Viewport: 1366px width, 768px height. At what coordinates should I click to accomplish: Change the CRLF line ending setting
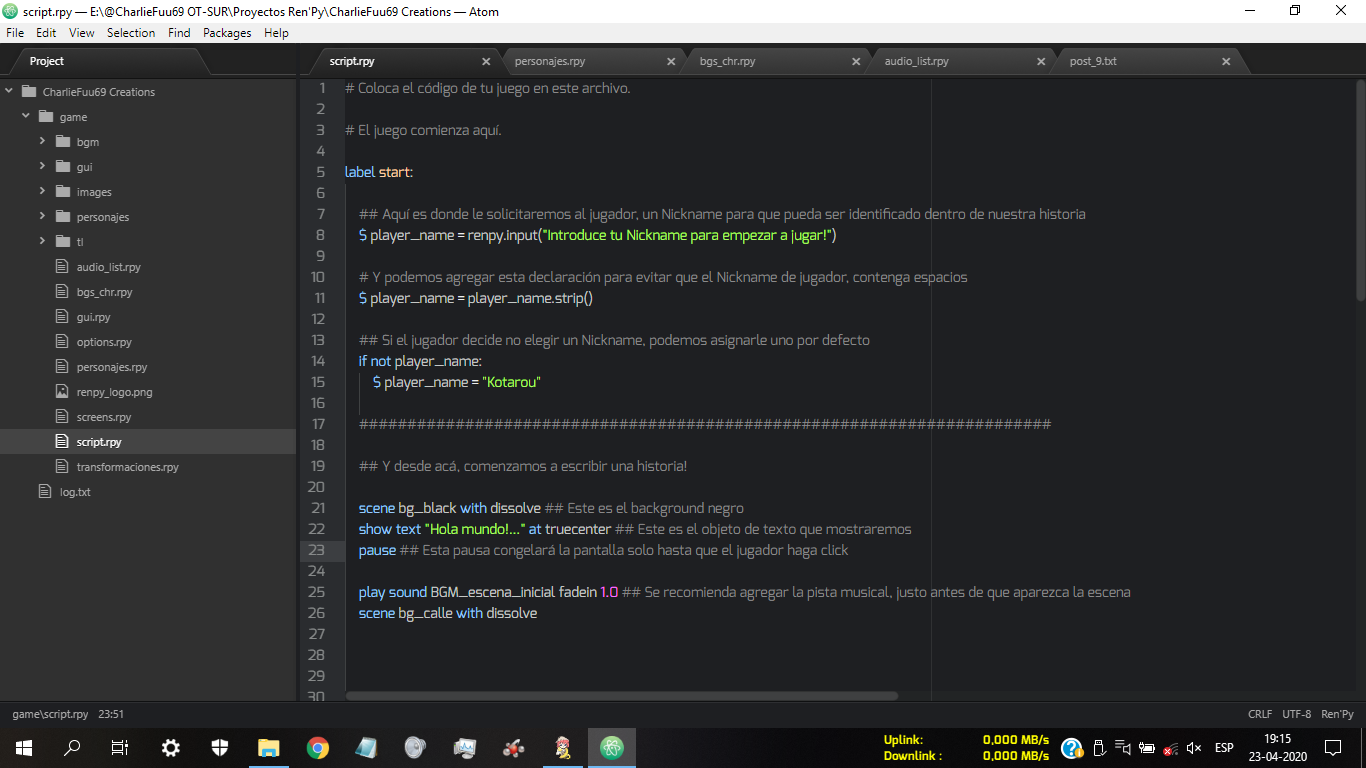[x=1260, y=714]
